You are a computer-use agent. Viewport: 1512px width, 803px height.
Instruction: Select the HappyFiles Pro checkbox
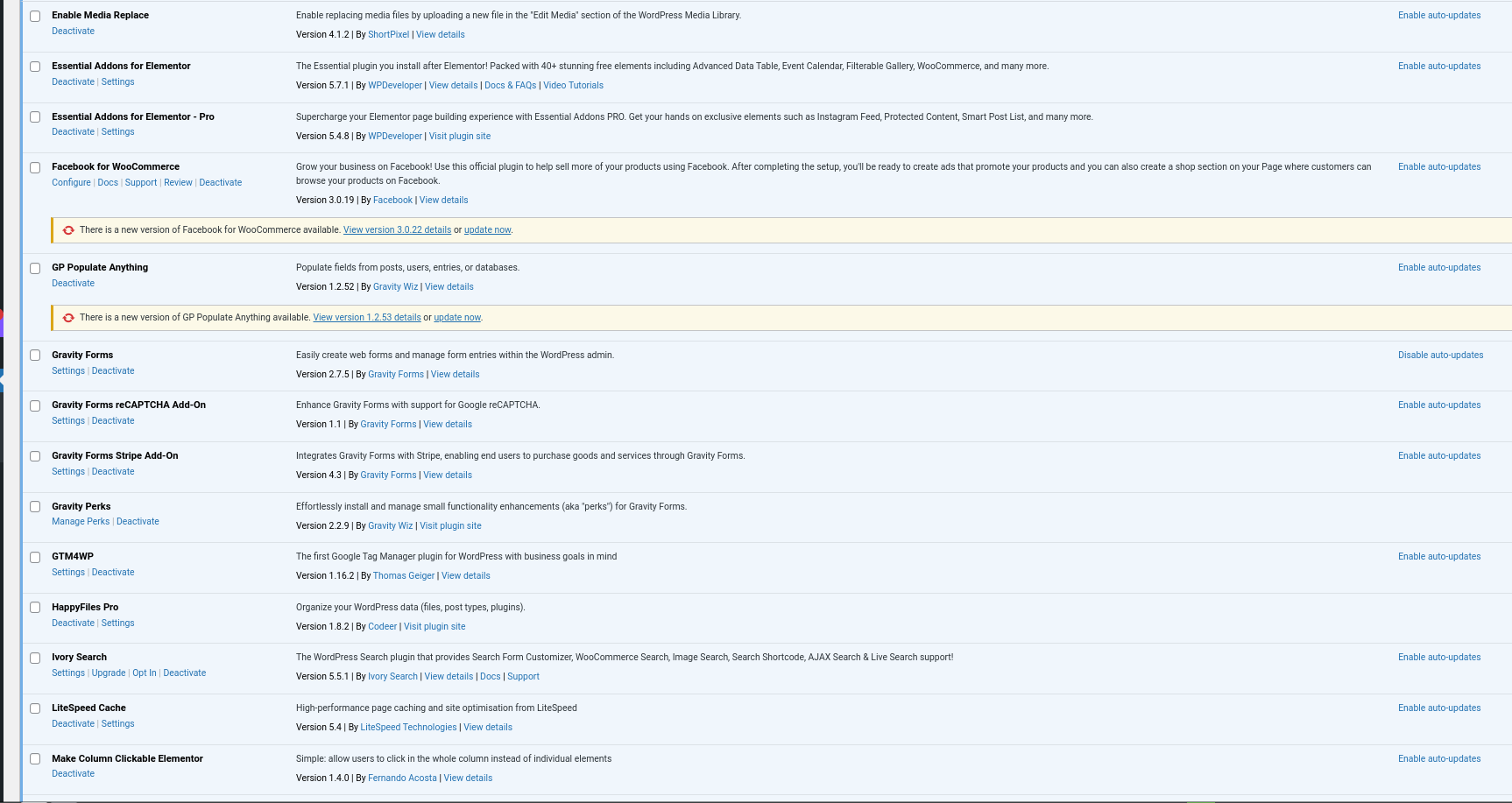coord(35,608)
